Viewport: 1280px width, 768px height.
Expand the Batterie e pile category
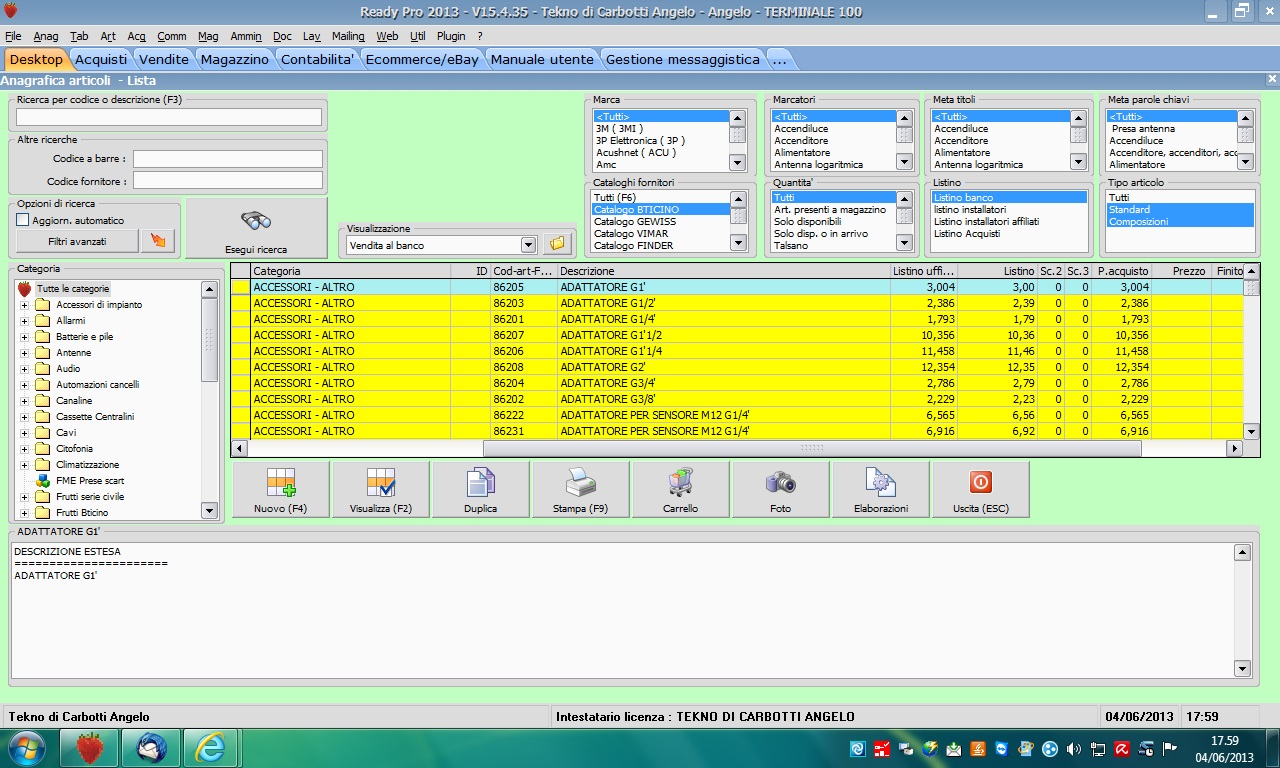coord(25,337)
